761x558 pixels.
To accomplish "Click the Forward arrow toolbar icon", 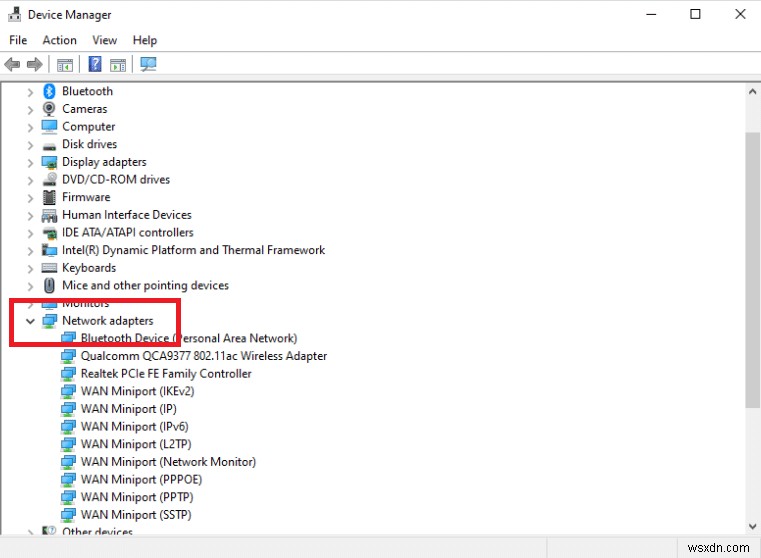I will pyautogui.click(x=34, y=64).
